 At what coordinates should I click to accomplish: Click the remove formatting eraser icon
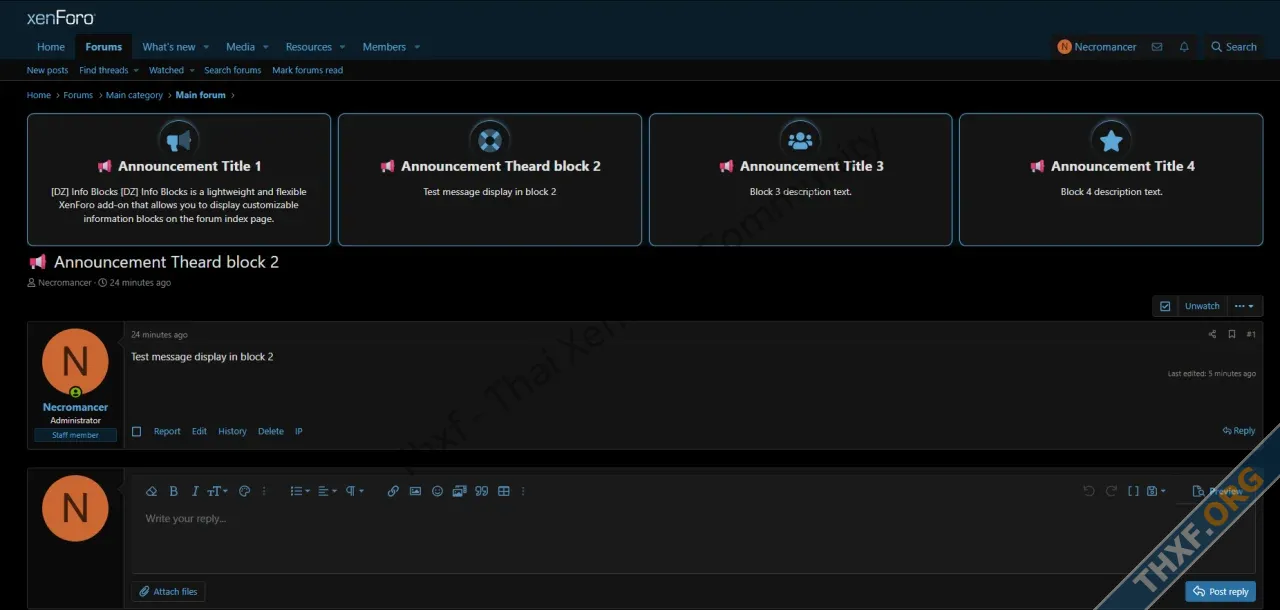click(151, 491)
